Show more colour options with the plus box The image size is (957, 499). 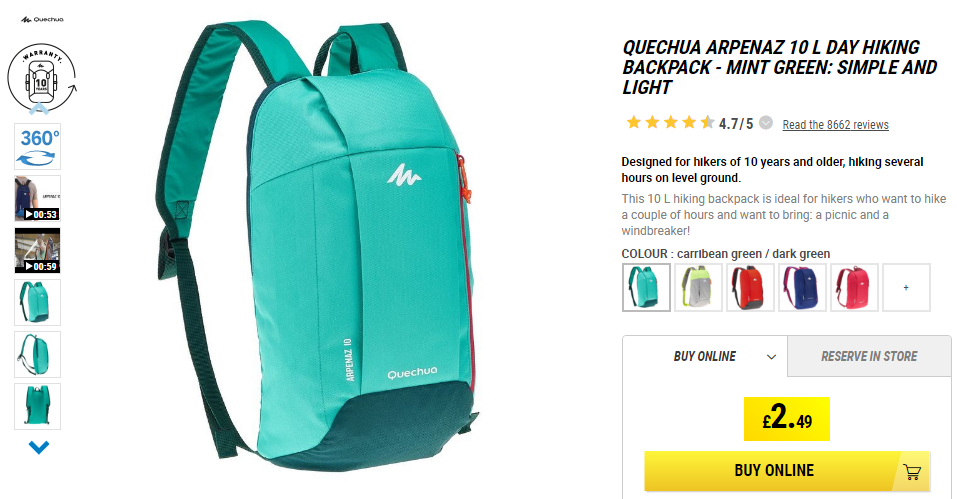pyautogui.click(x=906, y=287)
